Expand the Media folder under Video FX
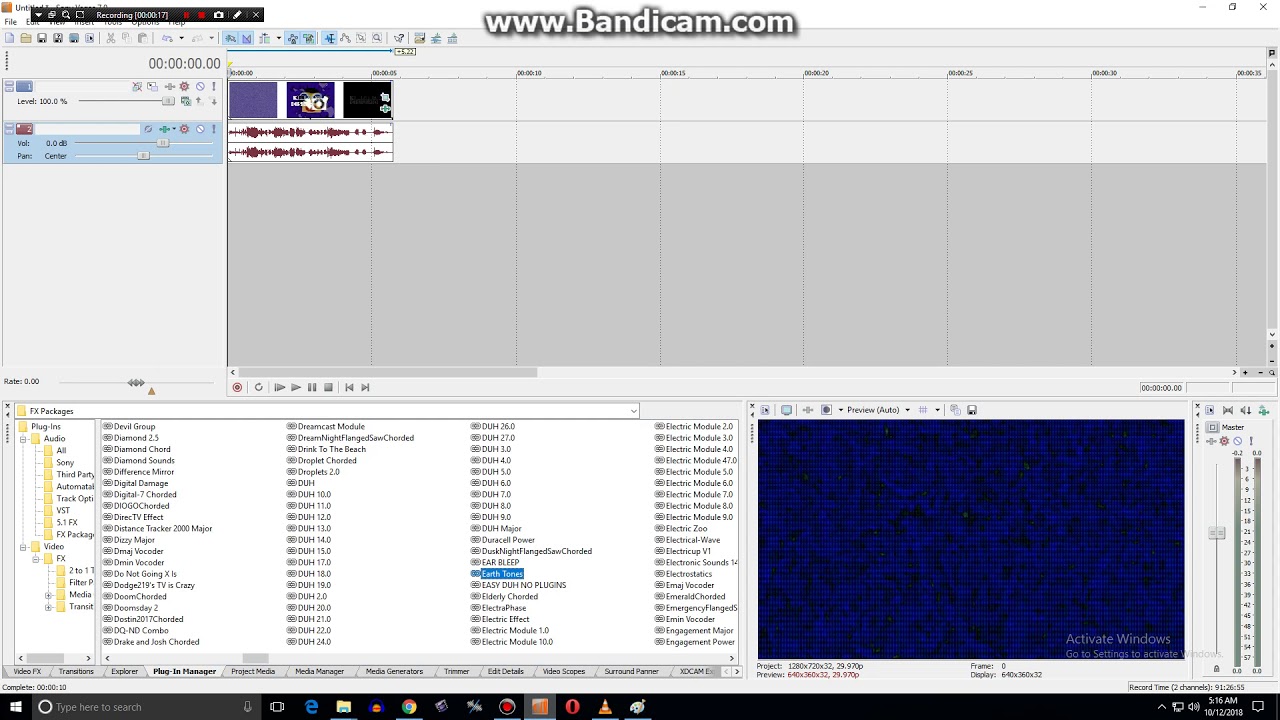 click(x=48, y=595)
